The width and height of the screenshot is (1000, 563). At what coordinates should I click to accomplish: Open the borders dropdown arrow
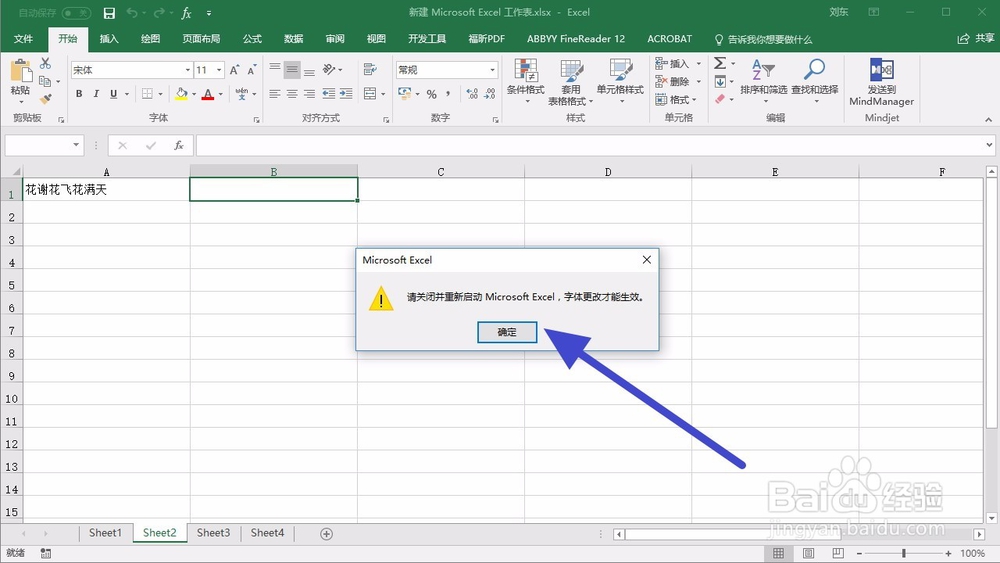(x=160, y=94)
